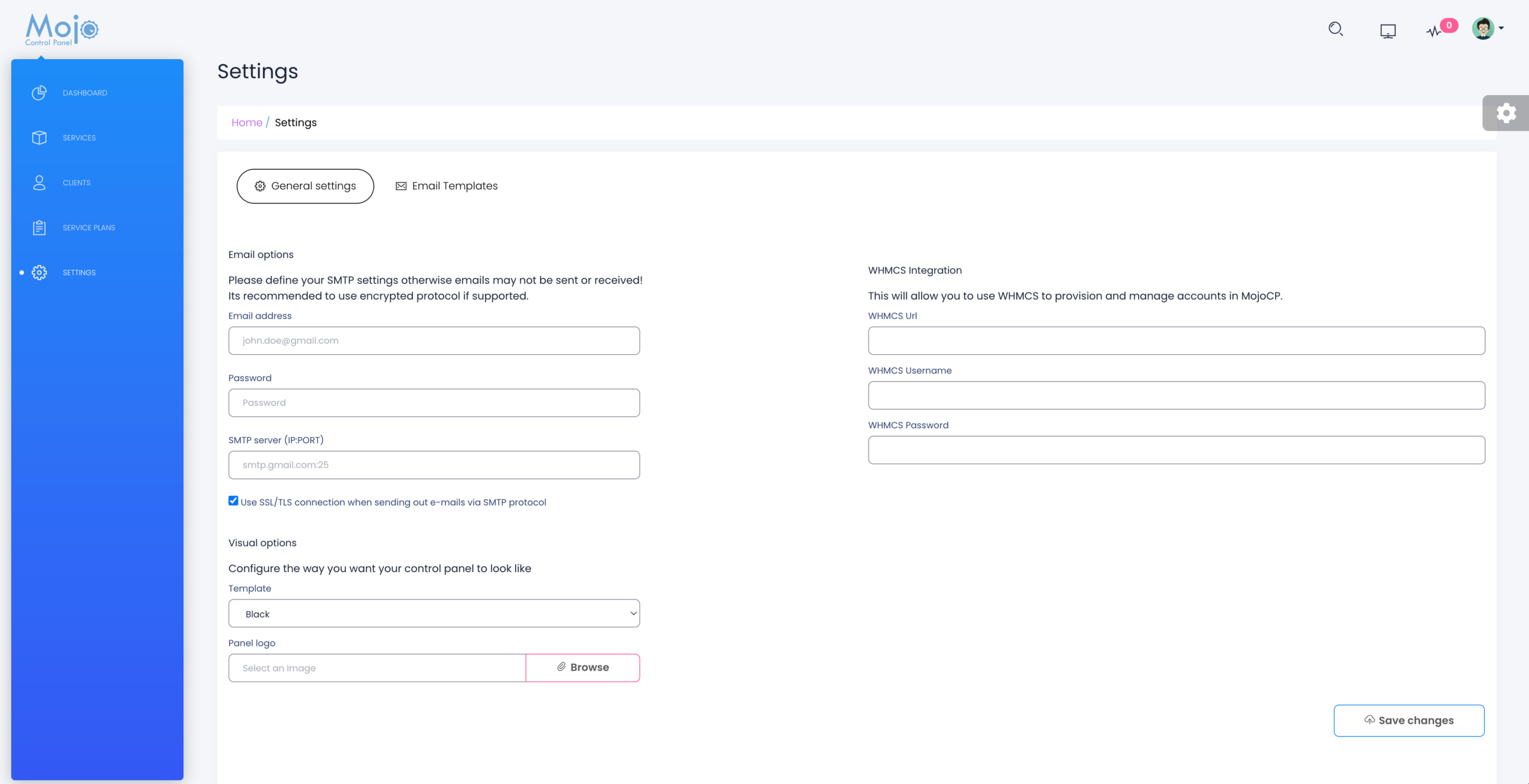Click the Clients person icon
The width and height of the screenshot is (1529, 784).
click(x=39, y=182)
